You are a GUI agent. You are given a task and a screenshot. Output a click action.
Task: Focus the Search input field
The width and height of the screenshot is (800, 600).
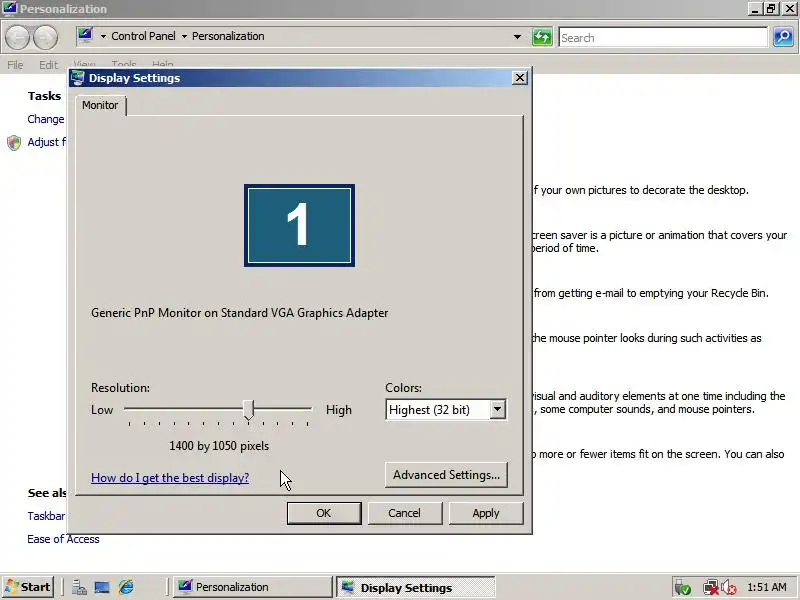(x=663, y=37)
